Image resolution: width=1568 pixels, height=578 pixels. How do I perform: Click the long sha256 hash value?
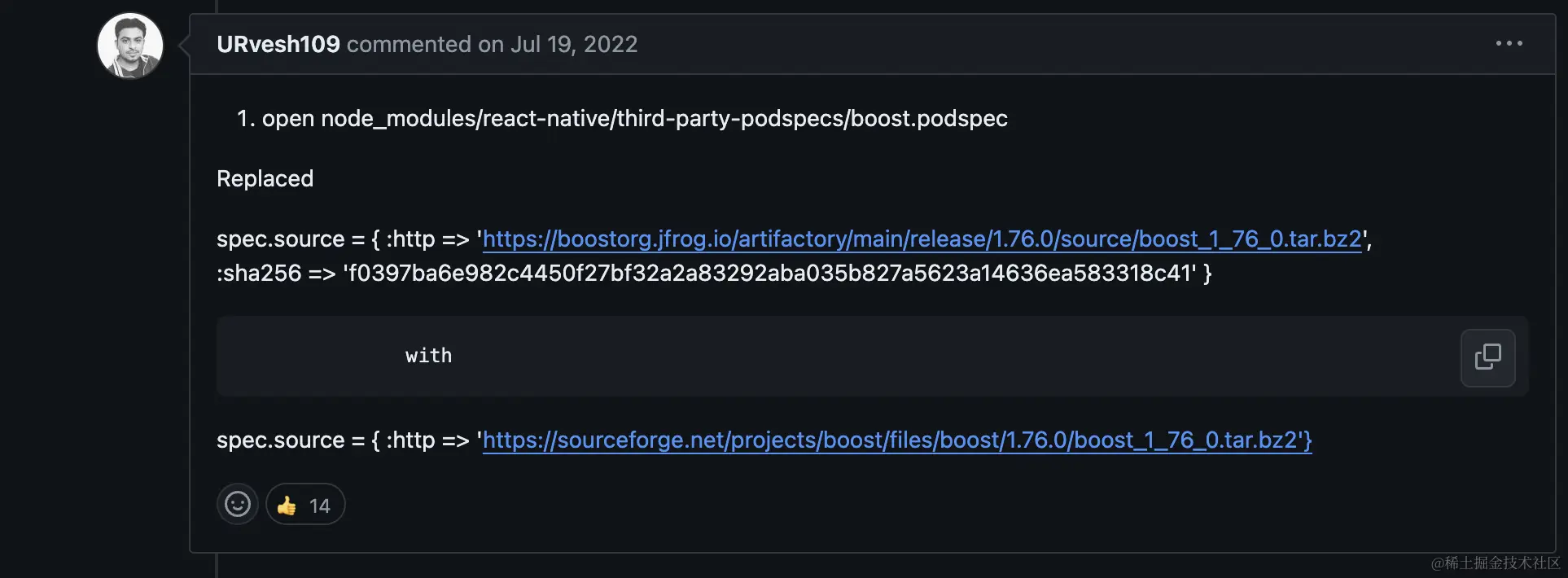769,274
